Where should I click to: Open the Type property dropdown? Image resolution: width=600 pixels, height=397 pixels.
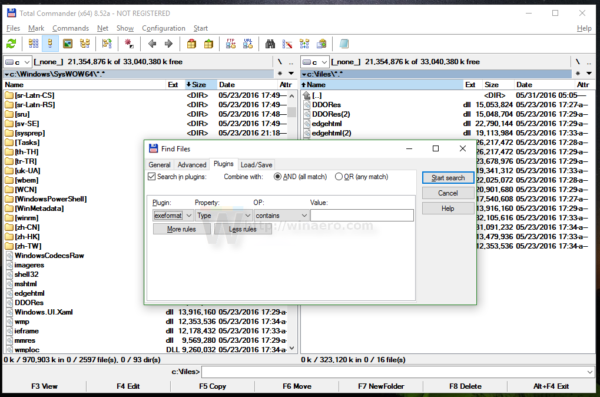(x=223, y=216)
